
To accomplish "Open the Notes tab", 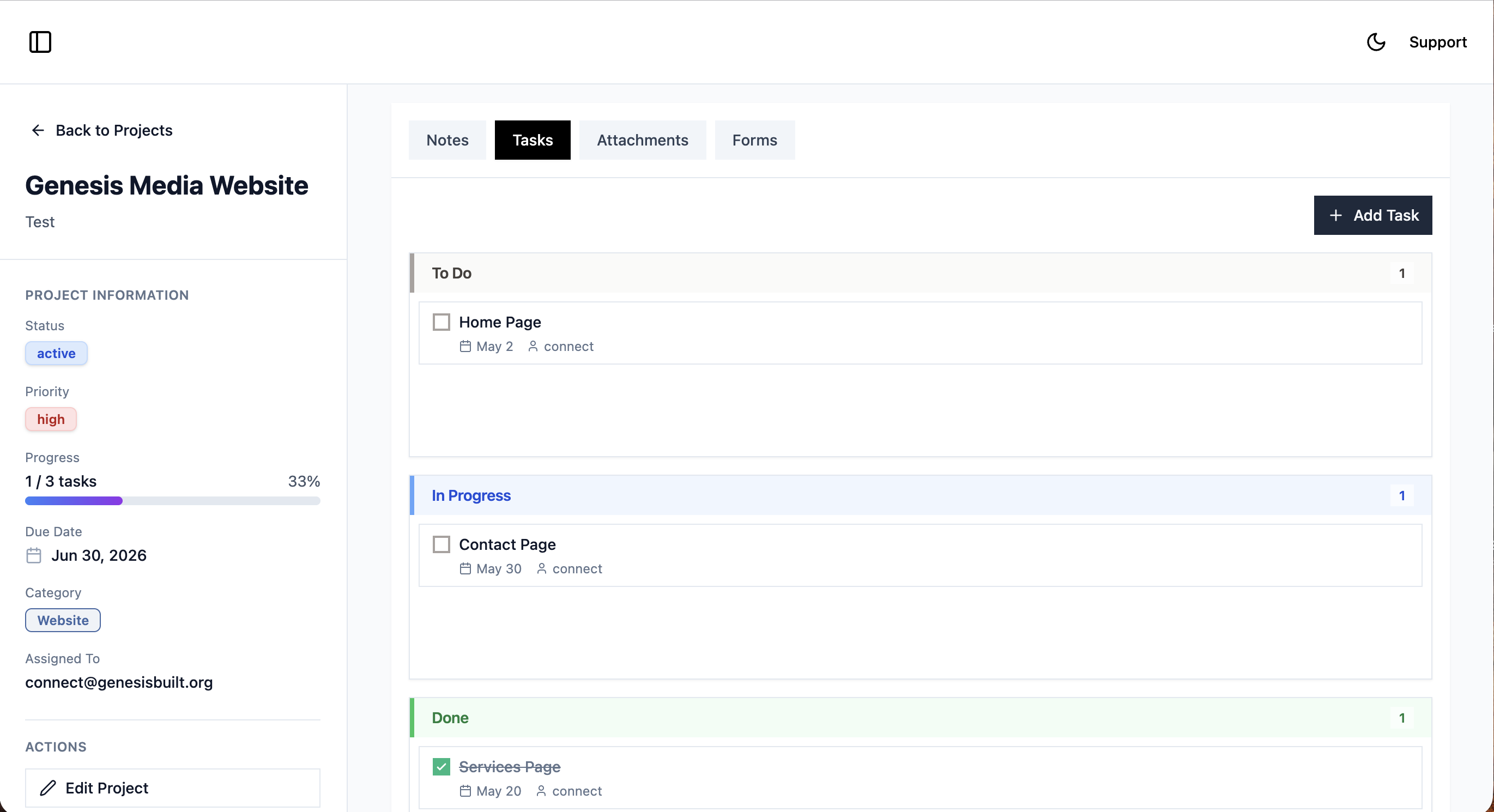I will [447, 140].
